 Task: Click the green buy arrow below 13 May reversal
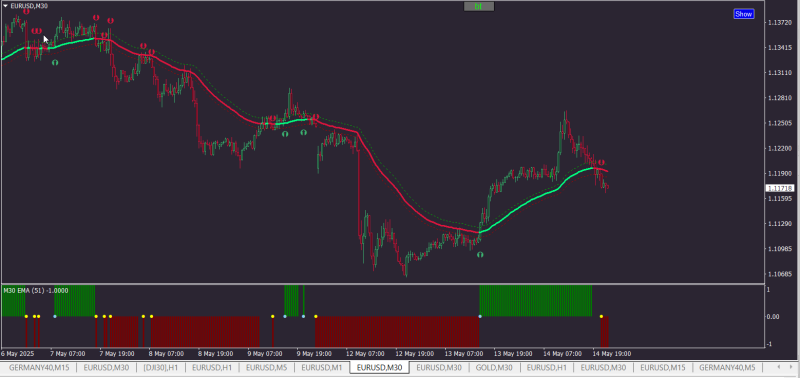pyautogui.click(x=480, y=254)
